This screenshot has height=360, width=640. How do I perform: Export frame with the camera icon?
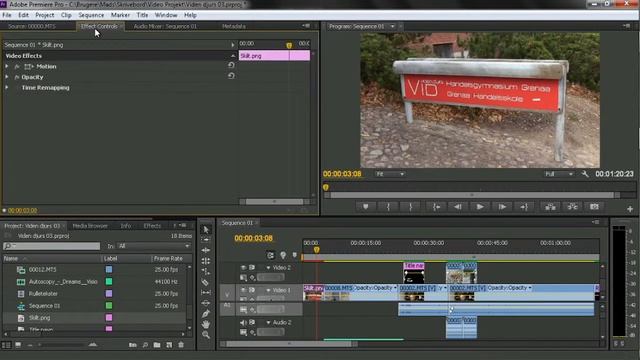point(594,207)
